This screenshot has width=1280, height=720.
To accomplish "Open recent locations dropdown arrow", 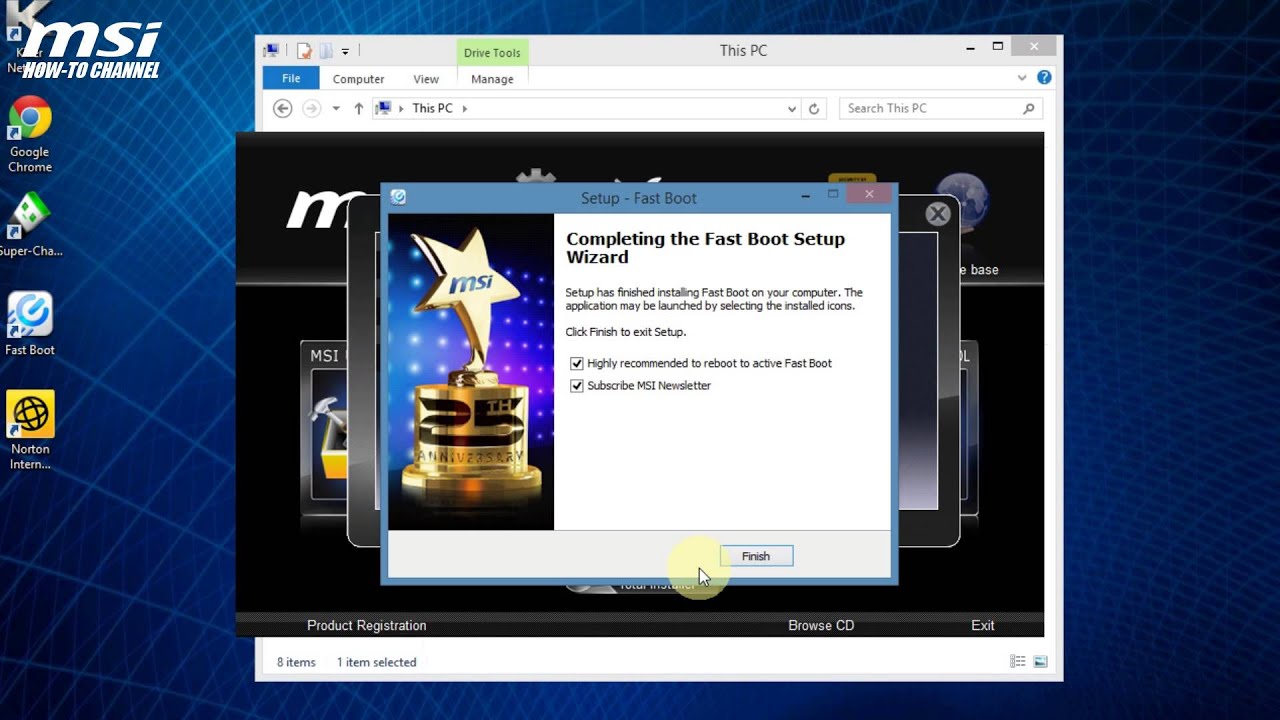I will [336, 108].
